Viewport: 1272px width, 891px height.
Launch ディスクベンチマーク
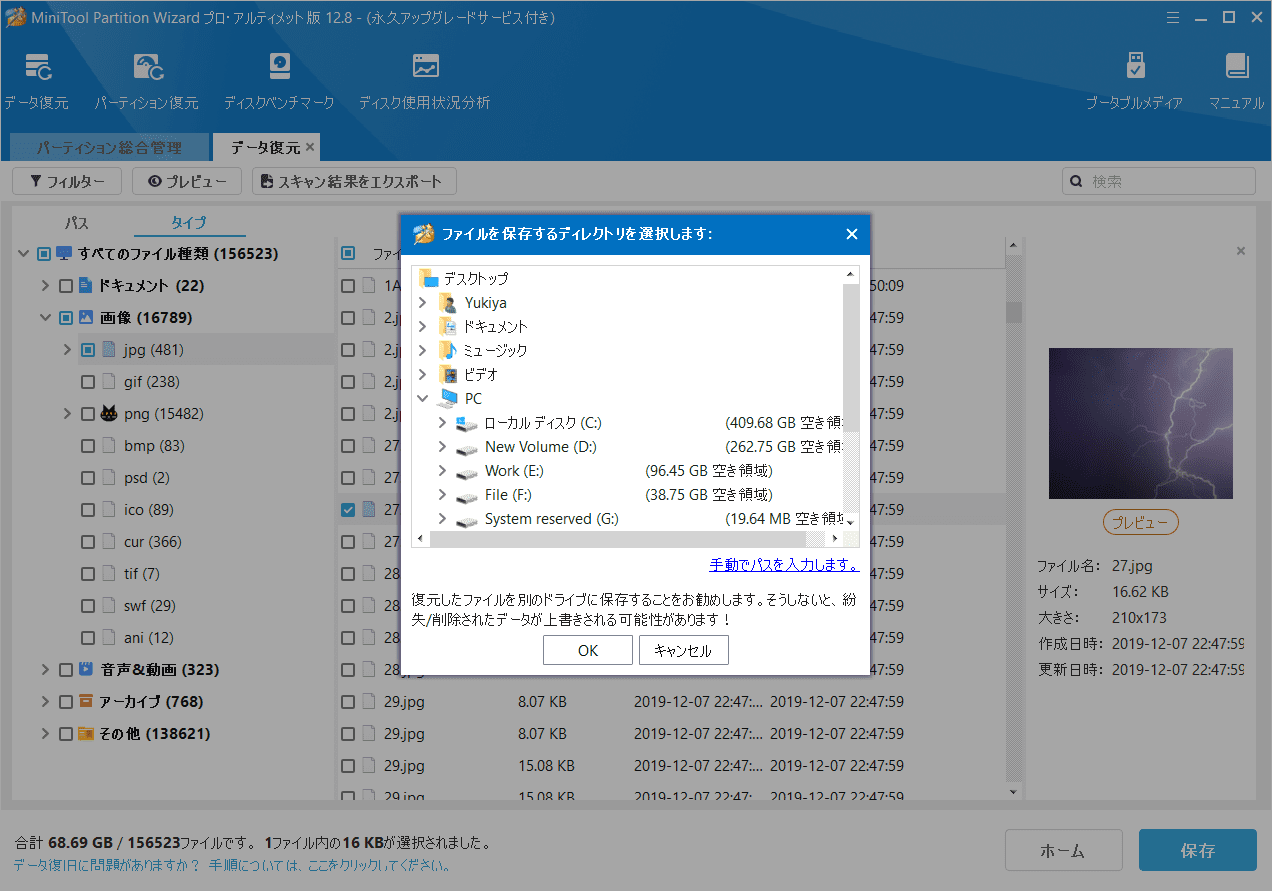pos(279,80)
